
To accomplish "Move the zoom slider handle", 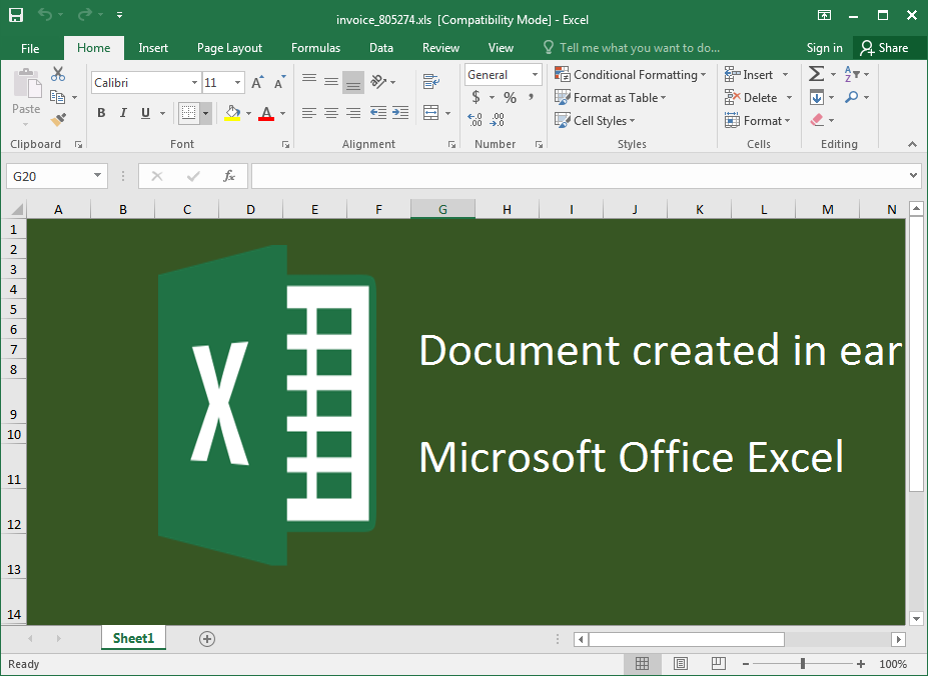I will tap(803, 664).
